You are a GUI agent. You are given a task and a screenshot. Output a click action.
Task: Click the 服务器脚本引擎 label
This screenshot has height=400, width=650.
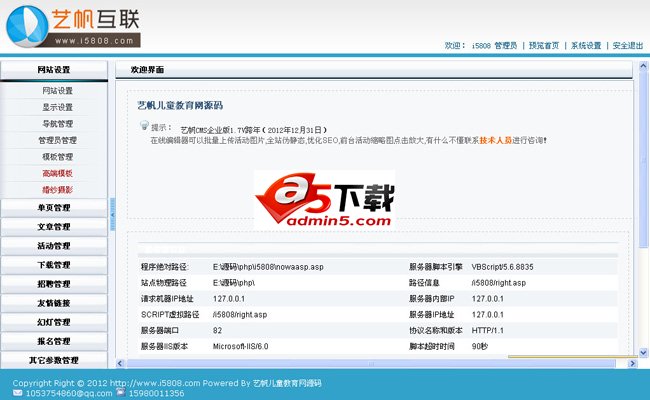[x=436, y=267]
